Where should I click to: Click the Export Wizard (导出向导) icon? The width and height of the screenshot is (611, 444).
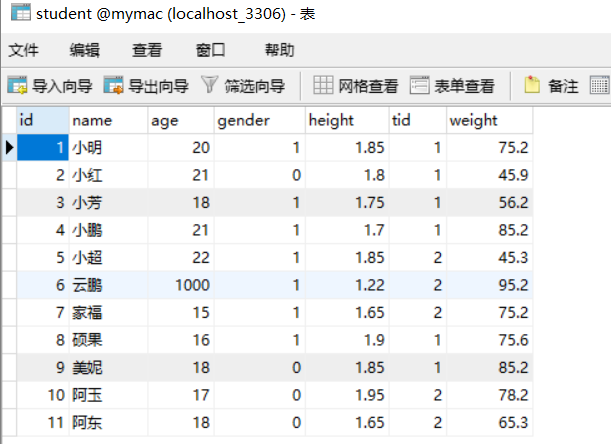point(113,85)
